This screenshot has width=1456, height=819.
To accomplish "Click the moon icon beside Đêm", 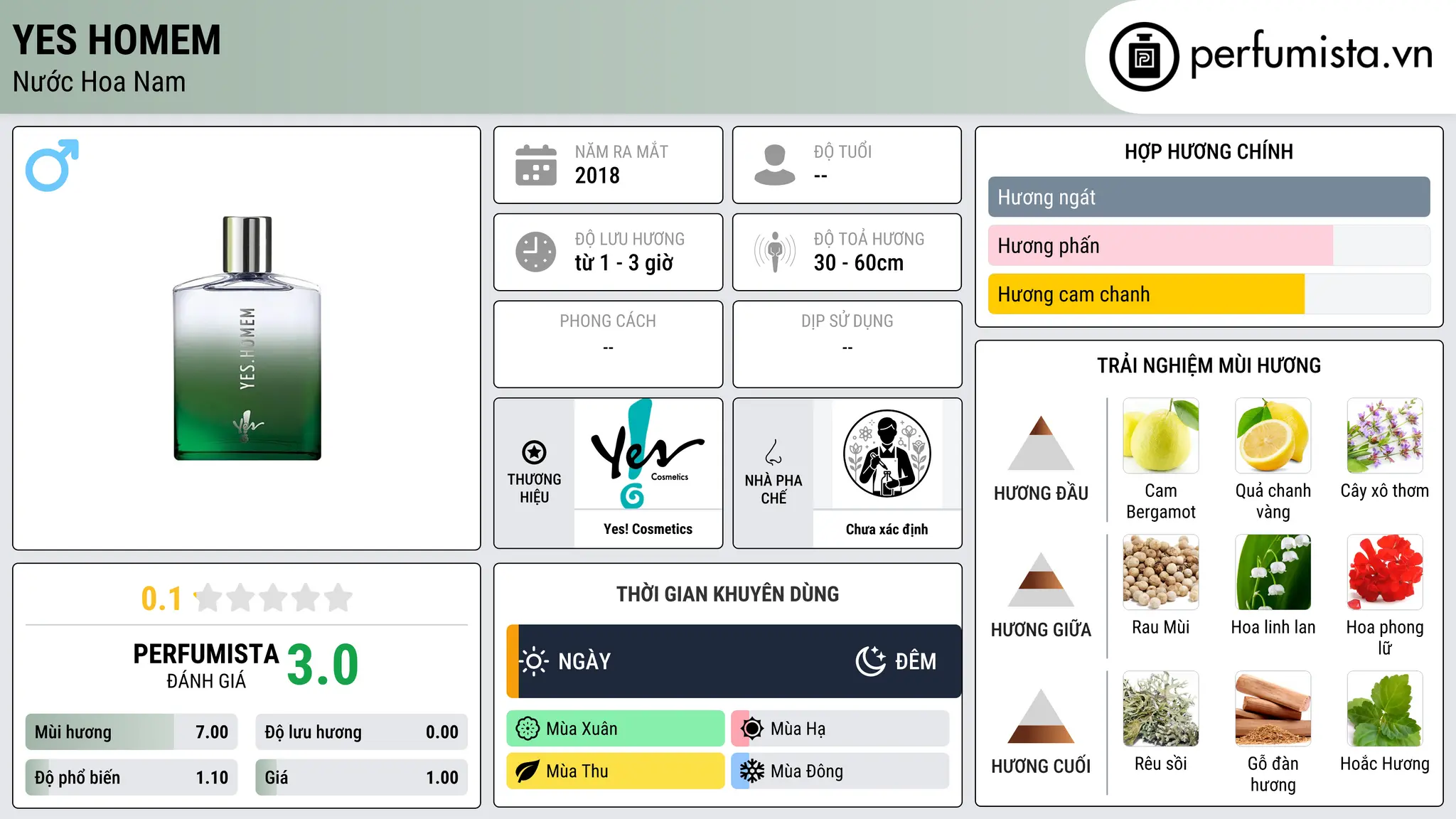I will click(871, 661).
